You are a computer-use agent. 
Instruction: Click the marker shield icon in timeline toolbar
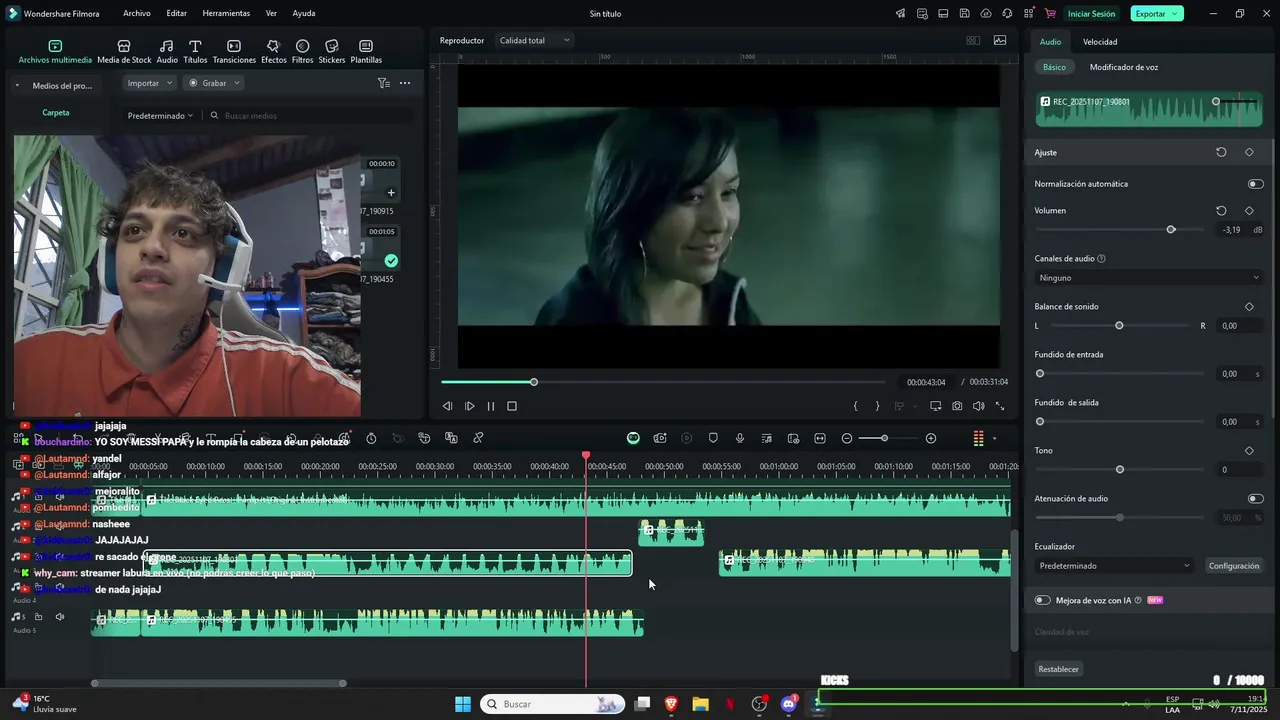713,438
